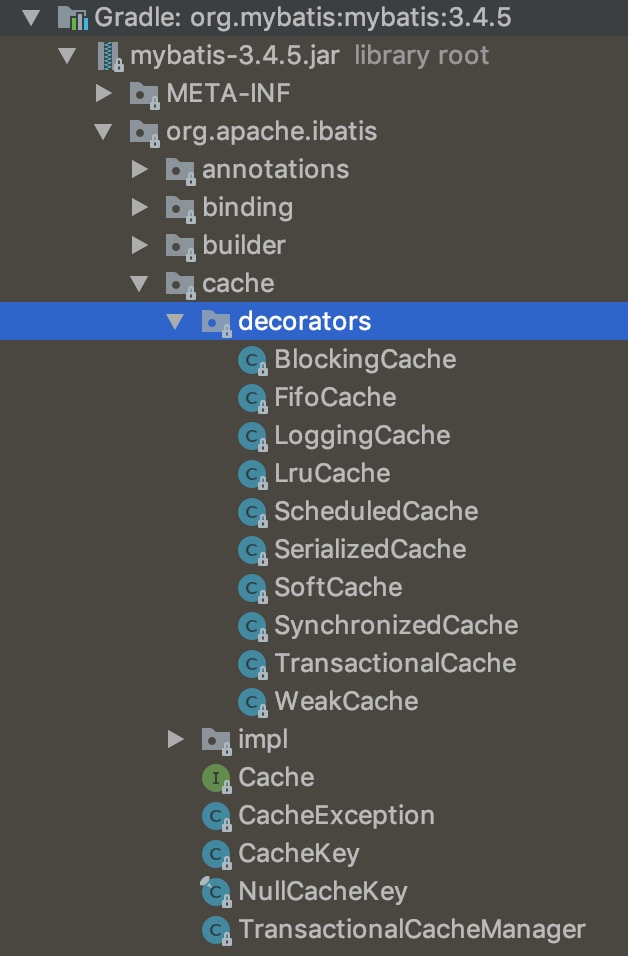Viewport: 628px width, 956px height.
Task: Click the mybatis-3.4.5.jar archive icon
Action: pos(109,55)
